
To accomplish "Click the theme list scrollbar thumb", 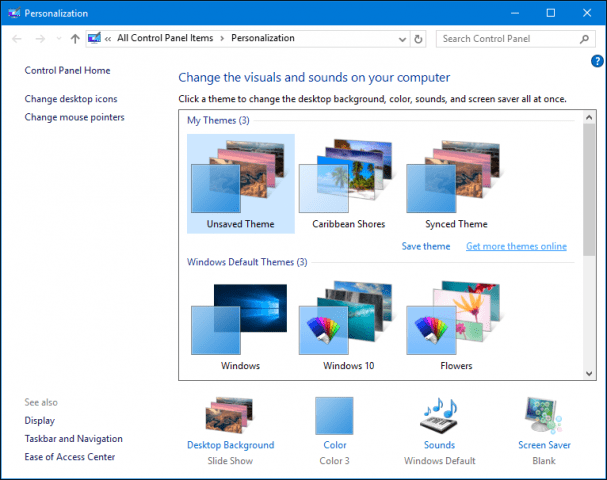I will point(589,190).
